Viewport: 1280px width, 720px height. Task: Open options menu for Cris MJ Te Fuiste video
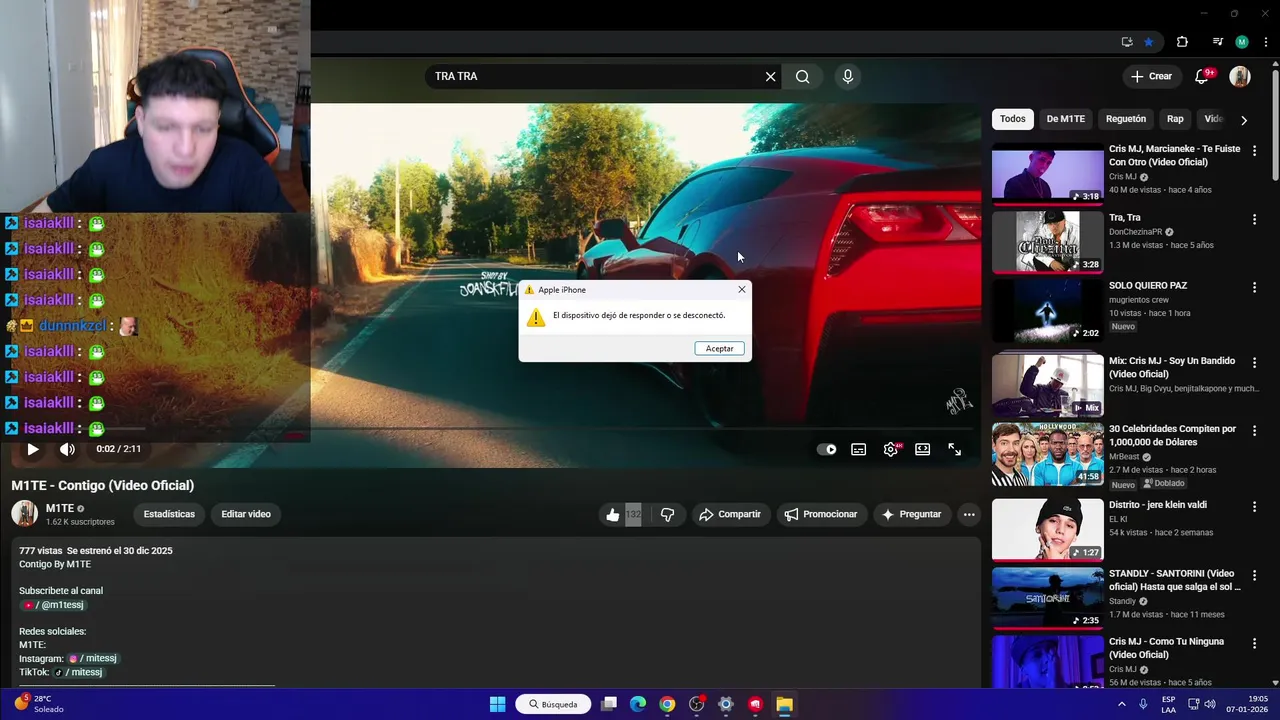coord(1254,150)
